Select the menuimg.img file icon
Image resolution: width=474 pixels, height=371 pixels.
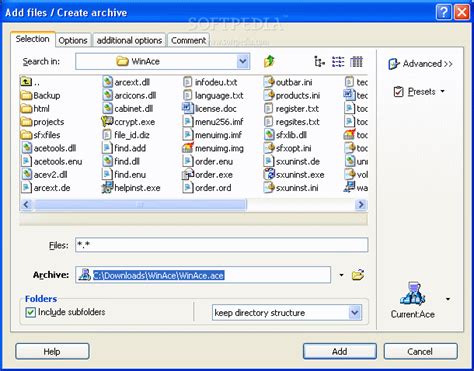click(x=188, y=148)
